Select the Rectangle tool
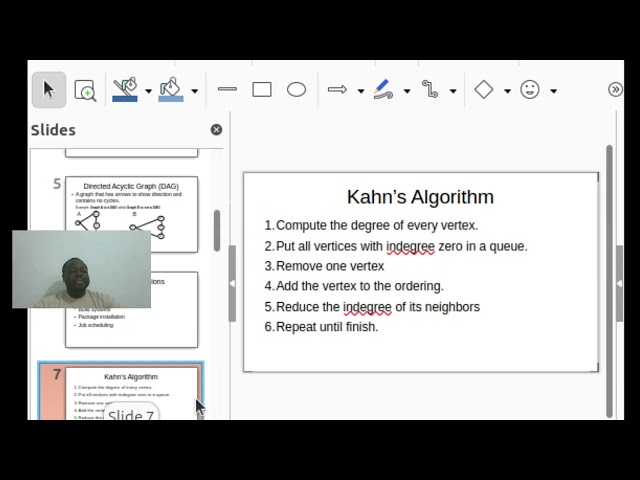This screenshot has height=480, width=640. coord(262,89)
